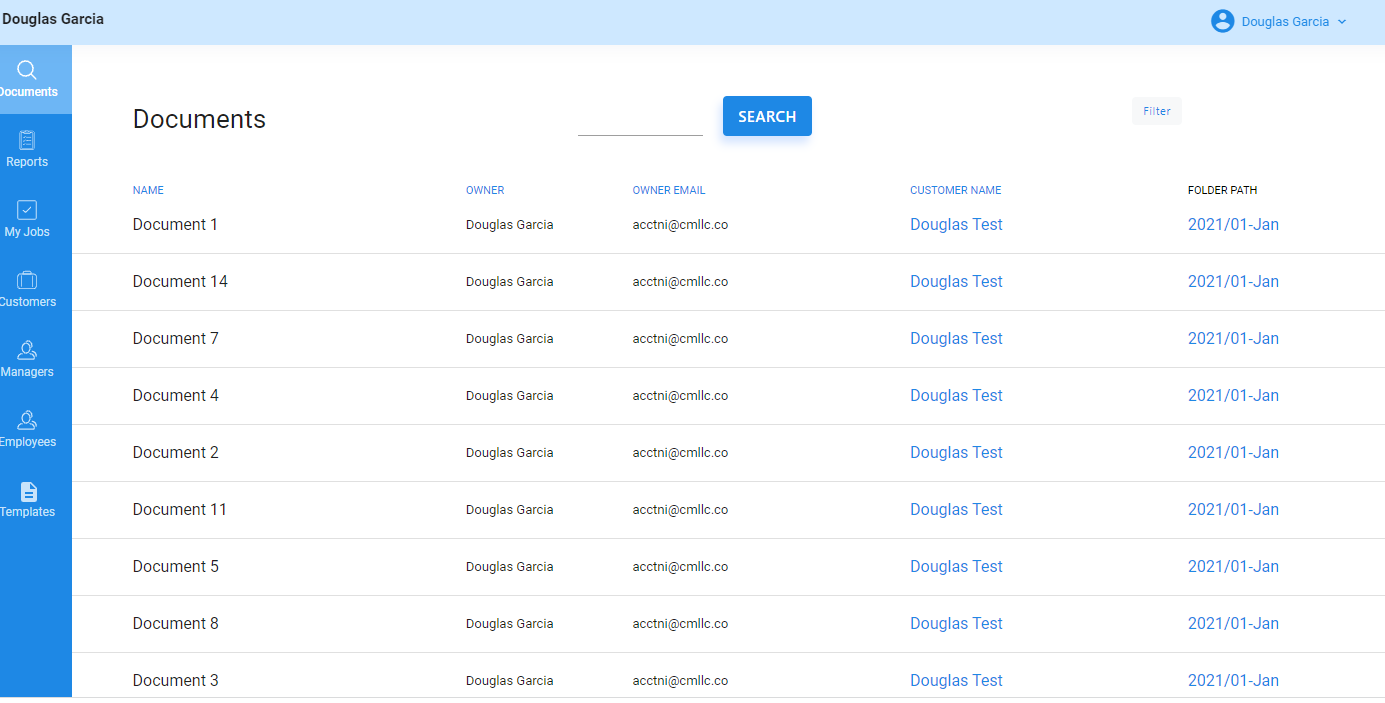Sort by the CUSTOMER NAME column header
This screenshot has width=1385, height=703.
[955, 190]
